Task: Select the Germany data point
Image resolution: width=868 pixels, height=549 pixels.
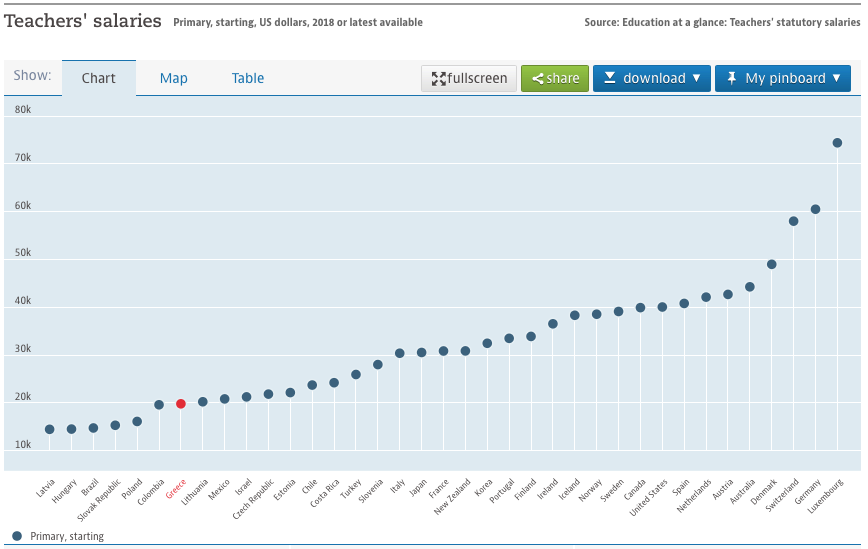Action: (815, 209)
